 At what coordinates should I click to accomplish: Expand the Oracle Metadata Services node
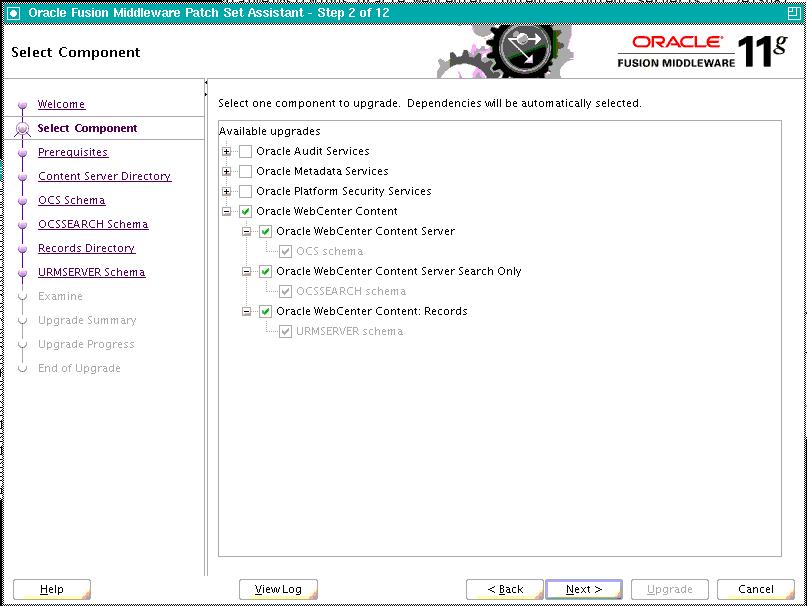(x=226, y=171)
